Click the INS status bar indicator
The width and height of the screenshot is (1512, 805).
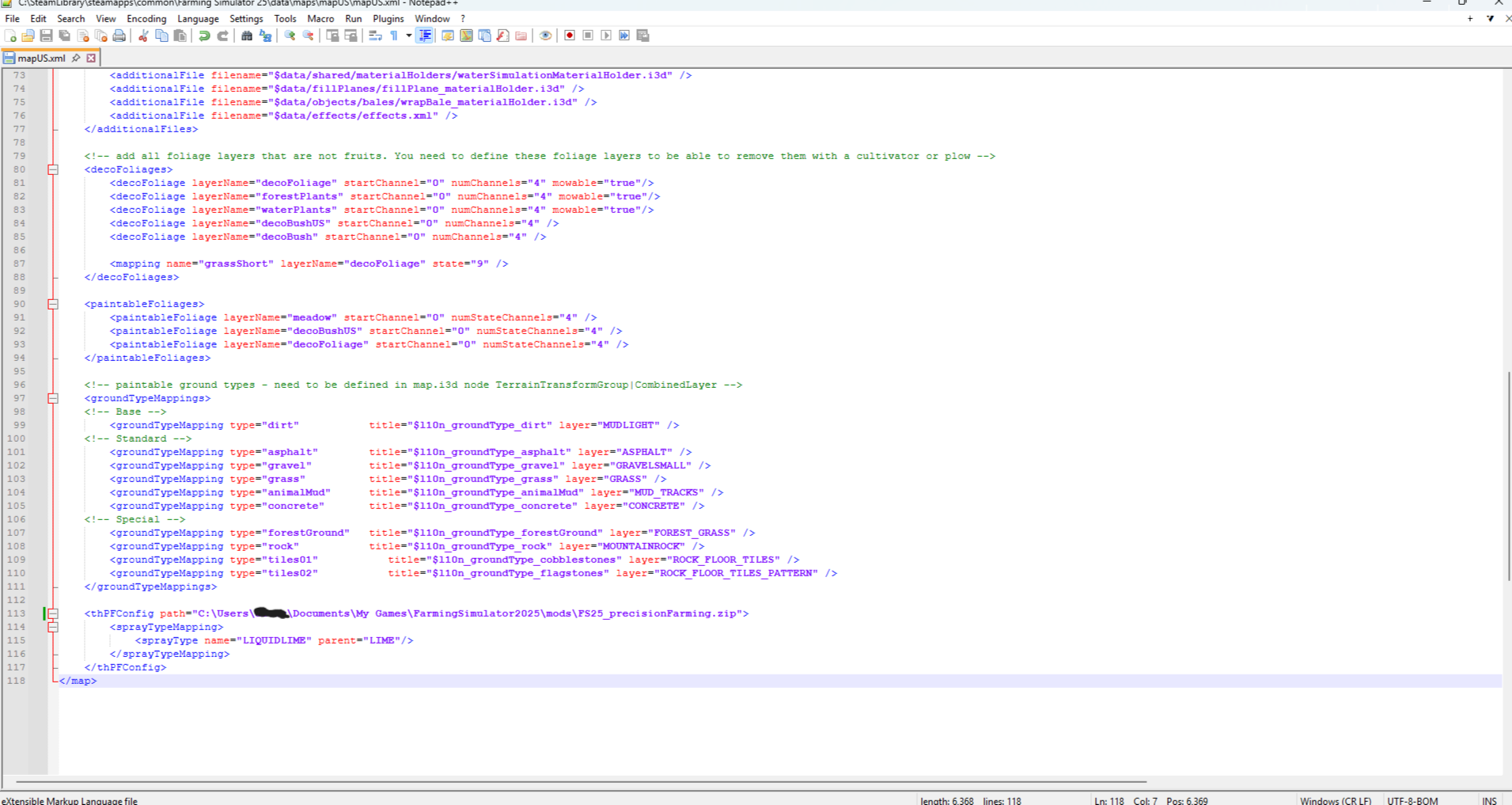click(1489, 800)
